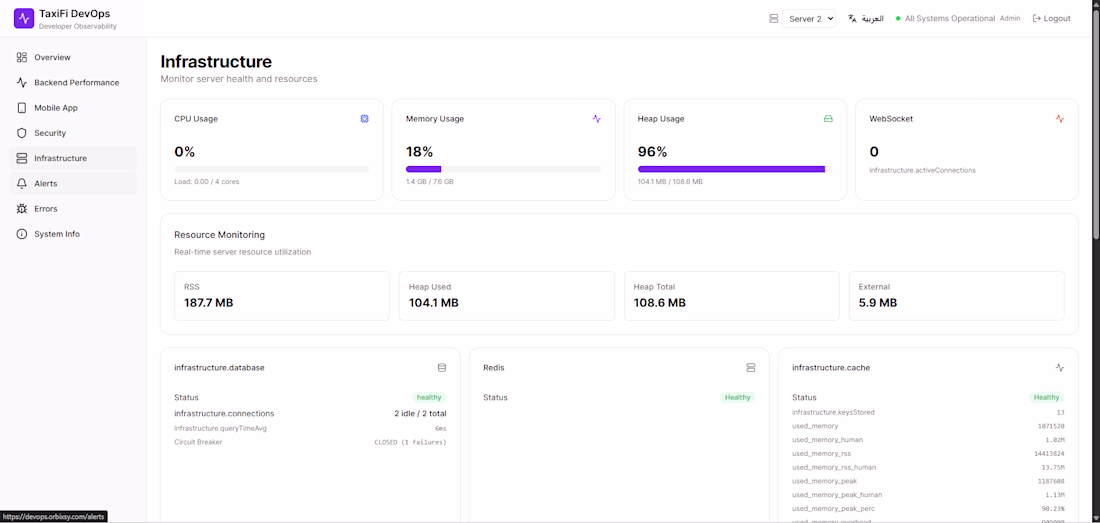Click the used_memory_rss_human row
Image resolution: width=1100 pixels, height=523 pixels.
coord(928,468)
